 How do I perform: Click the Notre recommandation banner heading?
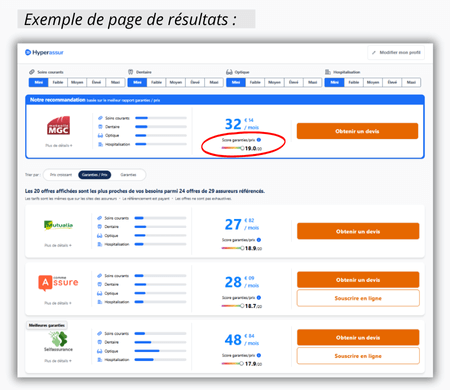coord(57,100)
